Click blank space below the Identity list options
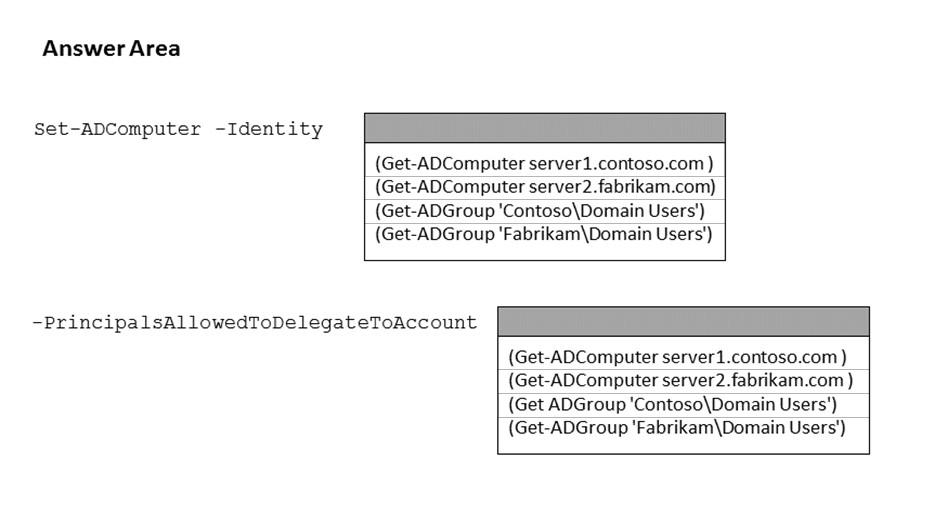The height and width of the screenshot is (505, 929). pos(544,252)
